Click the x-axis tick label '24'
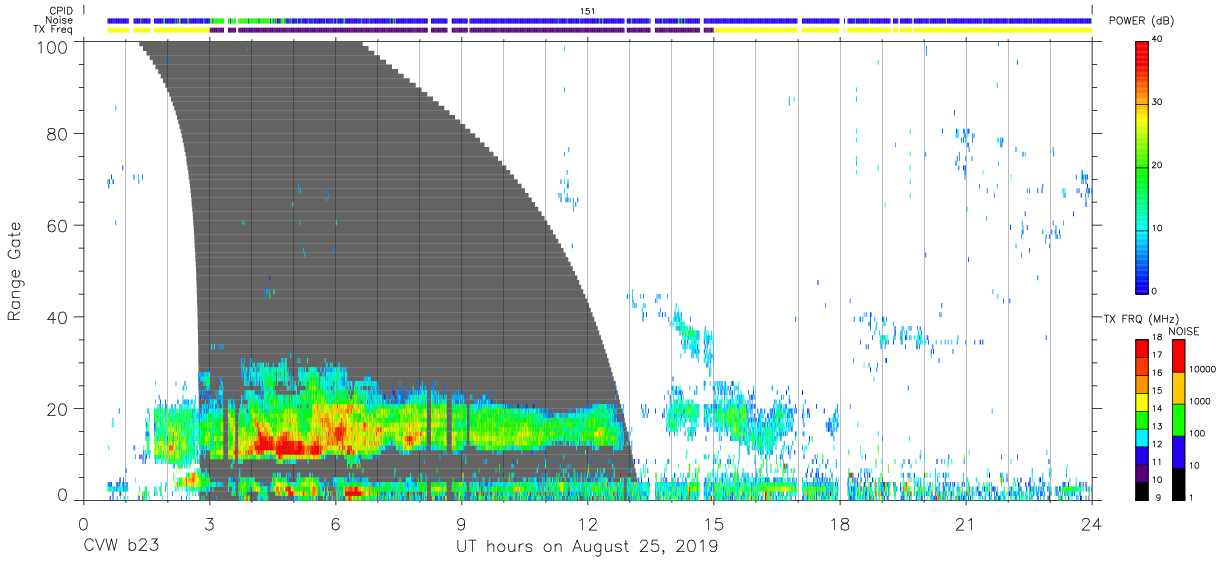Image resolution: width=1228 pixels, height=567 pixels. [x=1091, y=524]
